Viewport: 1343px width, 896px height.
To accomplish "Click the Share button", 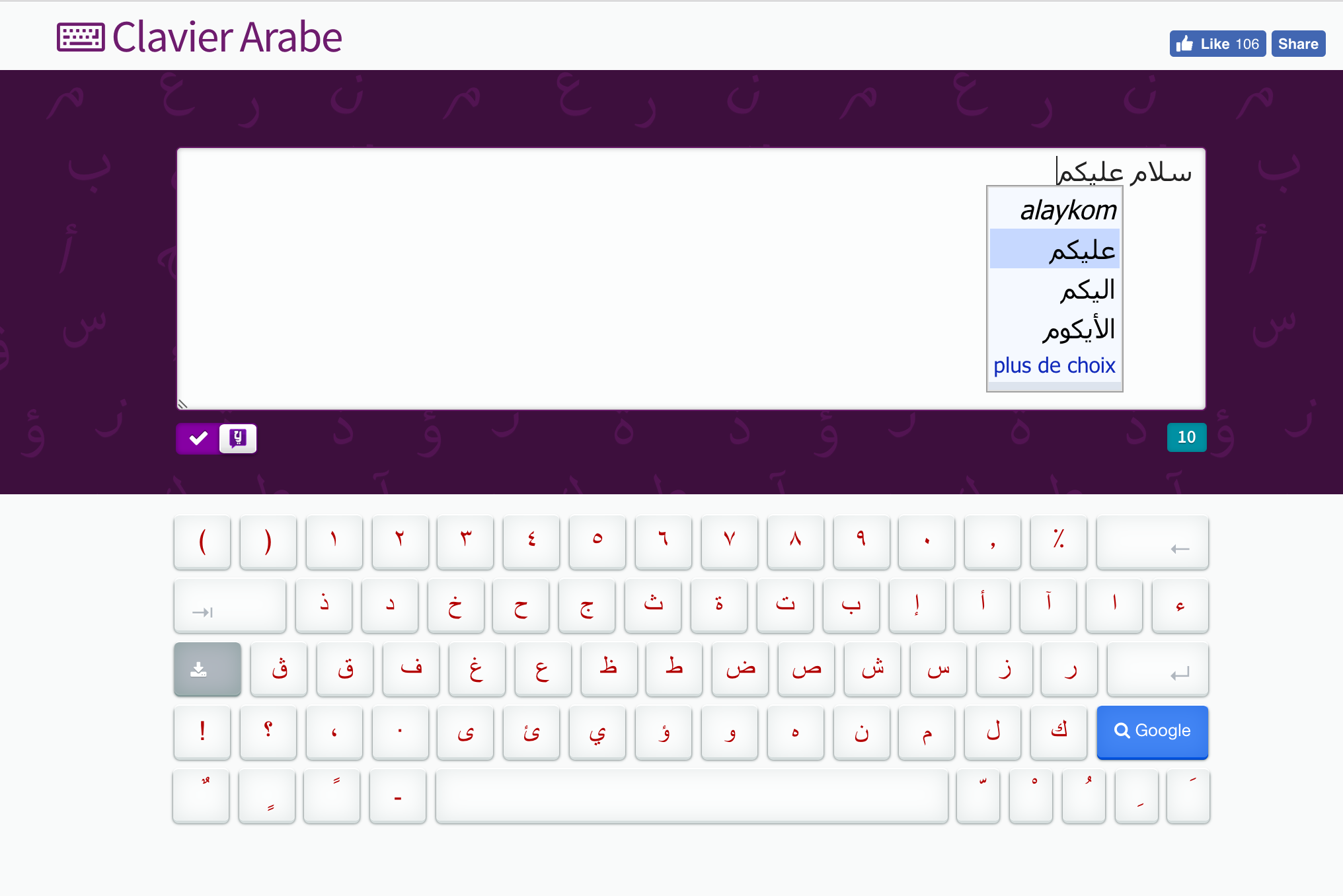I will click(x=1297, y=43).
